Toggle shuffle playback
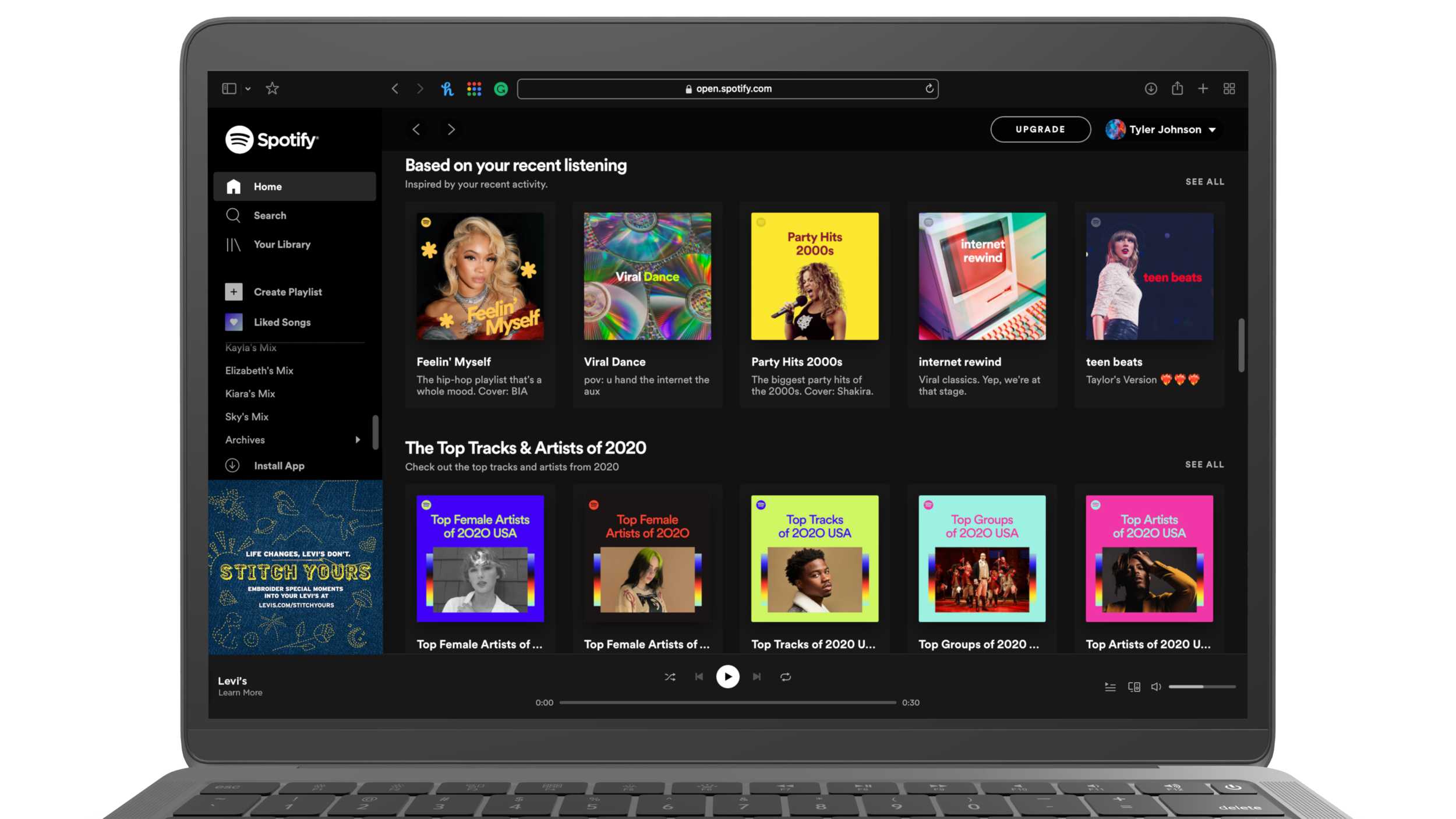Viewport: 1456px width, 819px height. (x=670, y=677)
